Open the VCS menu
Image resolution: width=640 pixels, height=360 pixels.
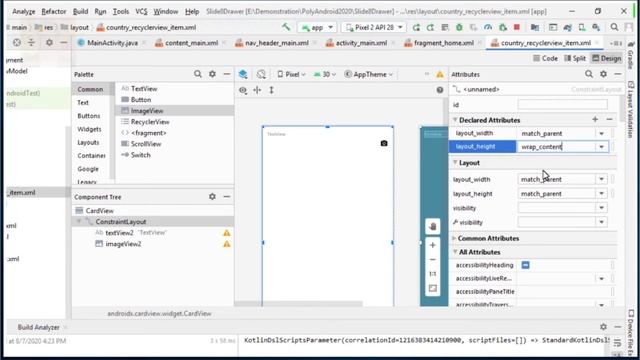(x=141, y=11)
